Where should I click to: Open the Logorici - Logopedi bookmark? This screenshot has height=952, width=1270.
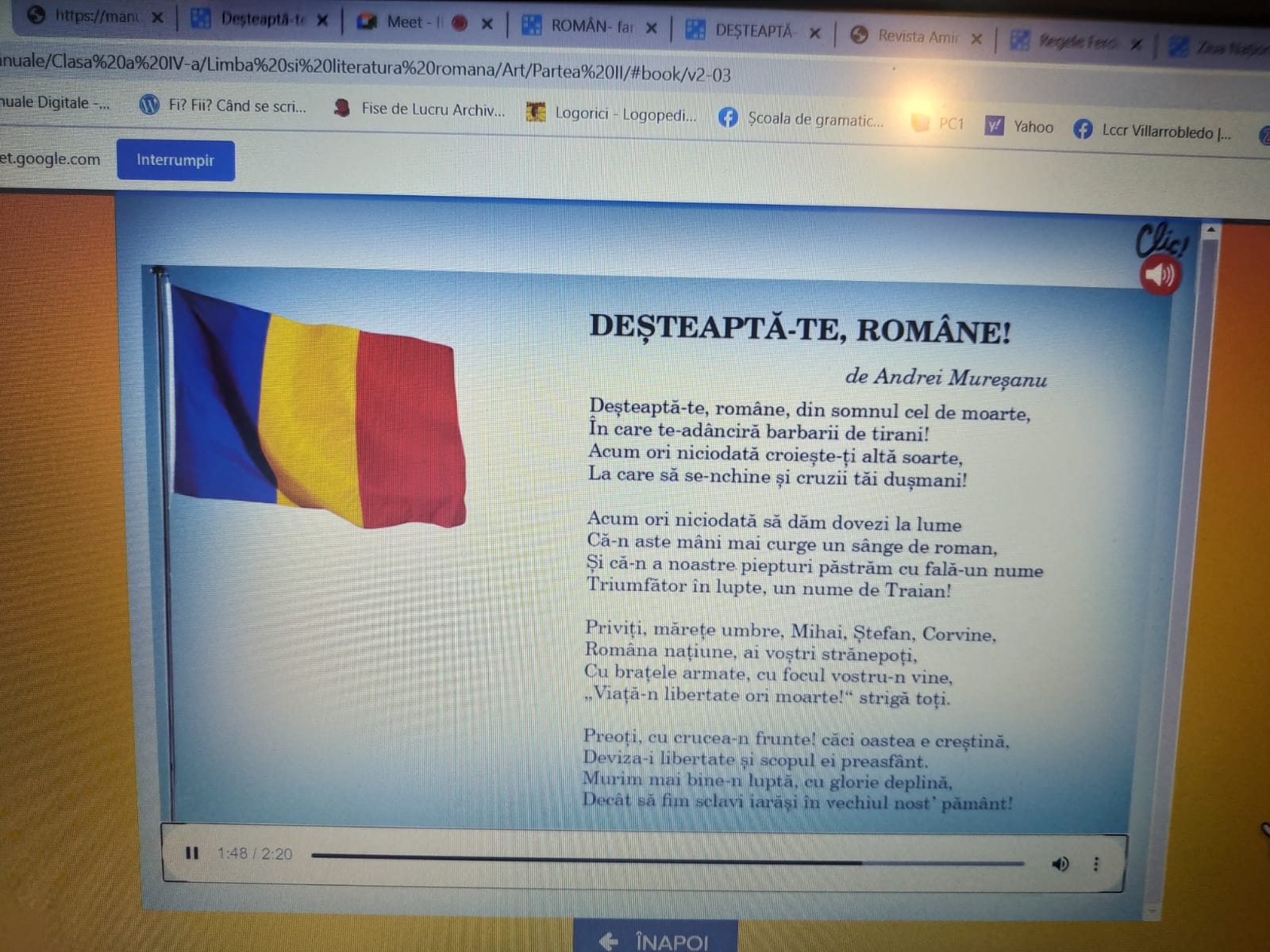(x=624, y=114)
